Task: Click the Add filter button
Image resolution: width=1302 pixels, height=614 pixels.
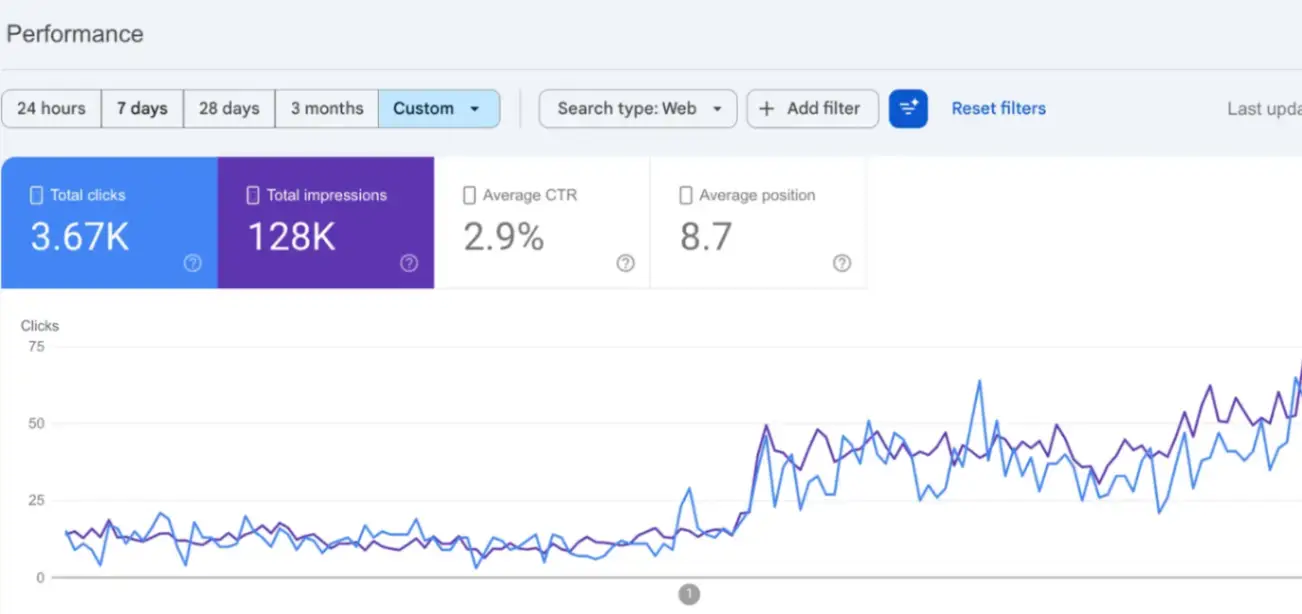Action: tap(813, 109)
